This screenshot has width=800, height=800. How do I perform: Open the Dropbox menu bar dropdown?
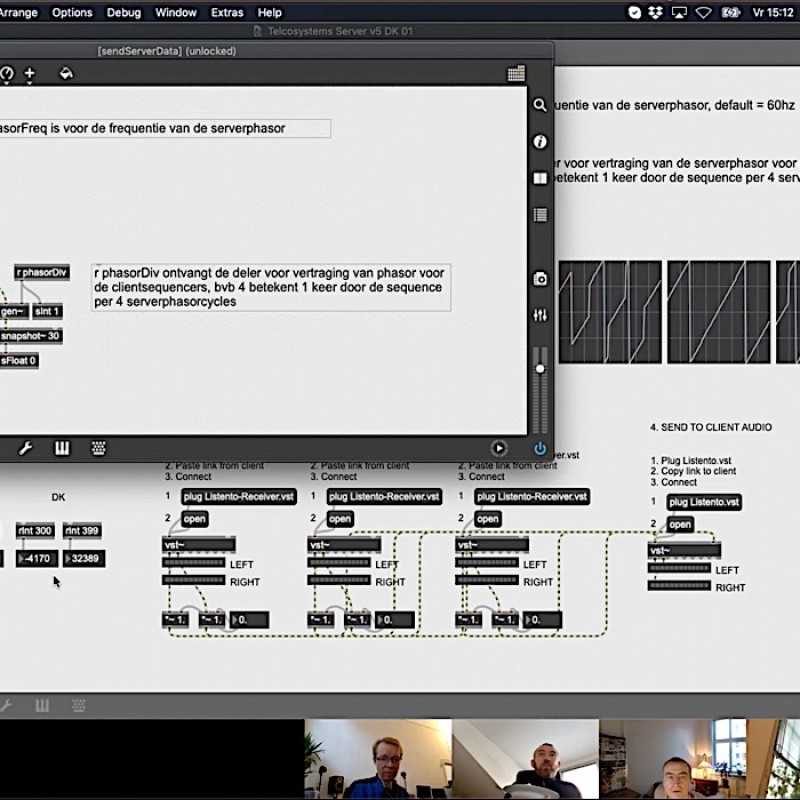656,13
